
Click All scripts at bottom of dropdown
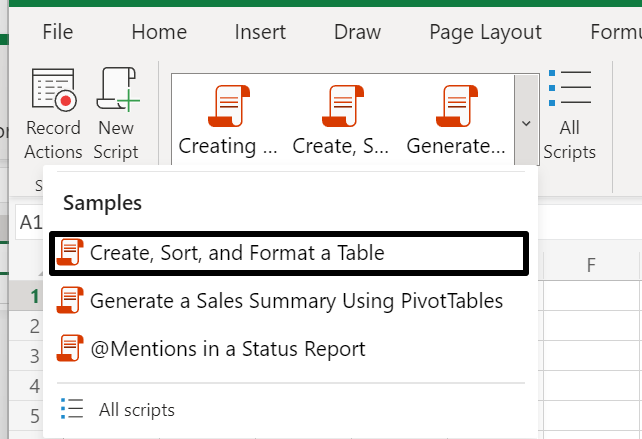point(136,409)
